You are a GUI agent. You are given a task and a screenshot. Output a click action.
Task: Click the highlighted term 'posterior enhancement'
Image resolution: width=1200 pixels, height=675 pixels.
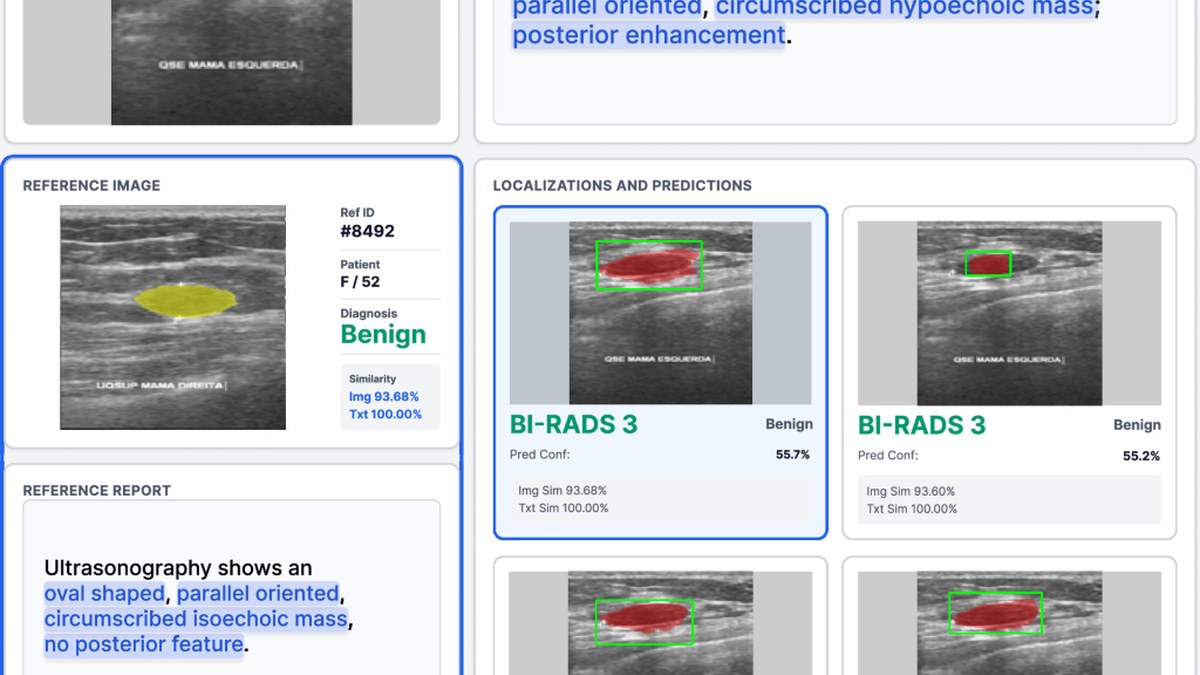click(649, 35)
